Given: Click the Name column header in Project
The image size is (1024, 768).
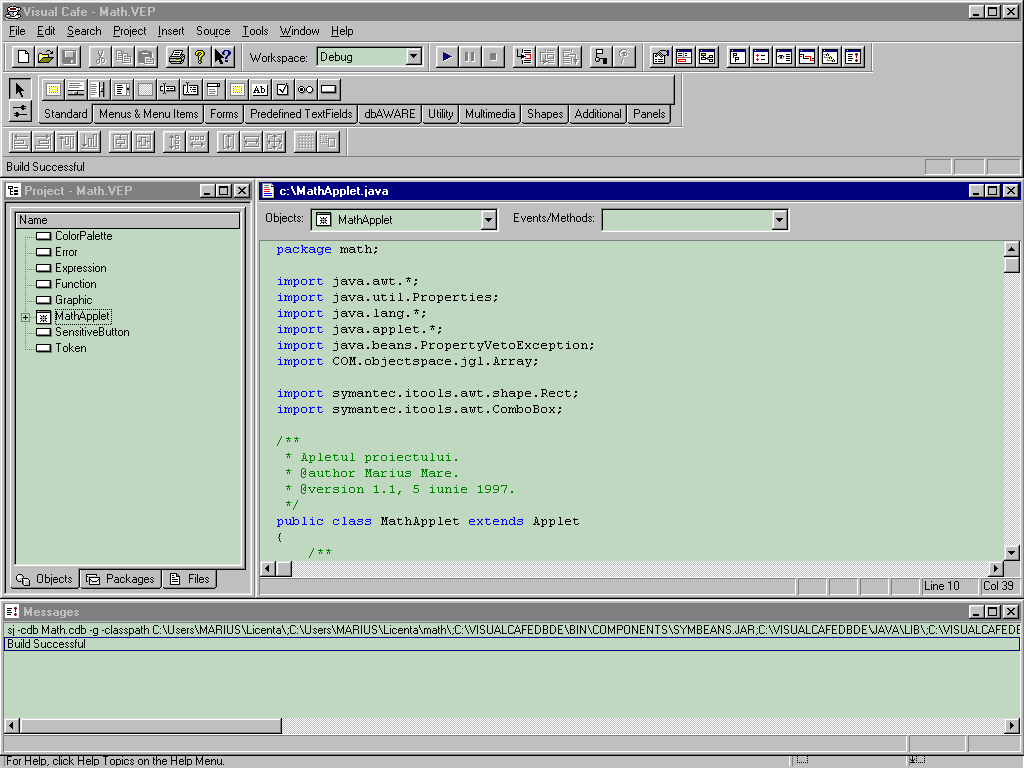Looking at the screenshot, I should point(127,220).
